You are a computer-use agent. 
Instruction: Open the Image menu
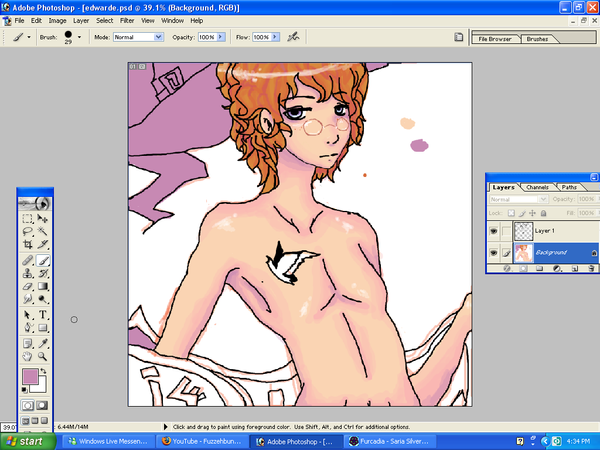tap(57, 21)
